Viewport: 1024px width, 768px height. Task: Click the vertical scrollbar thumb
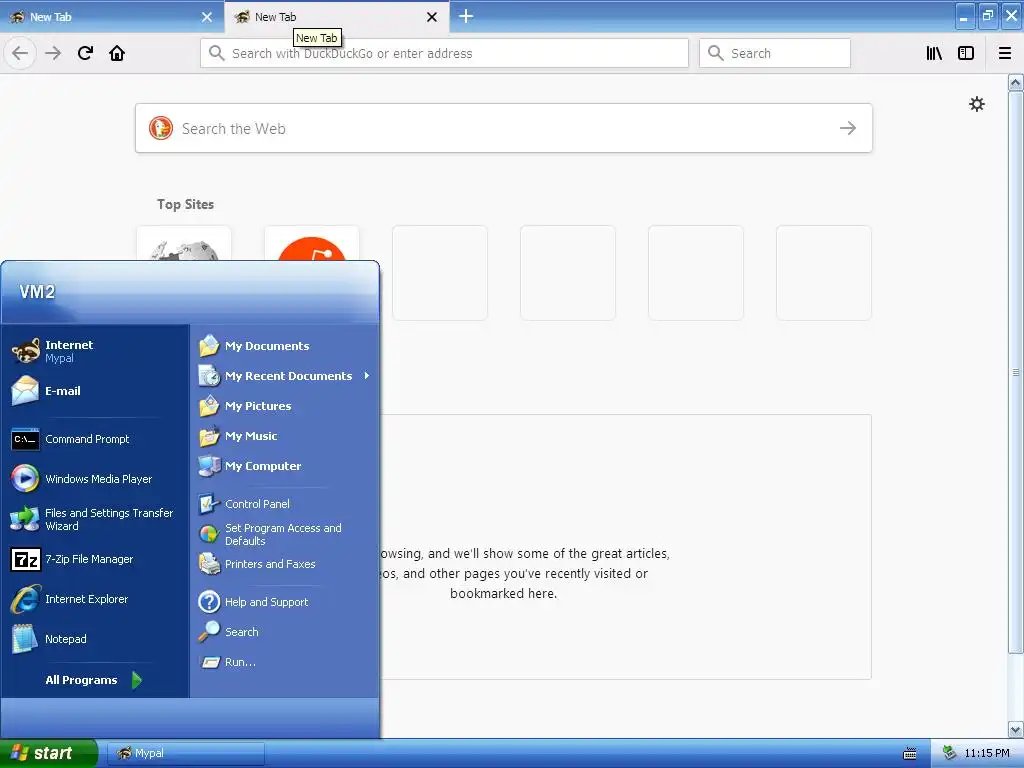tap(1016, 372)
